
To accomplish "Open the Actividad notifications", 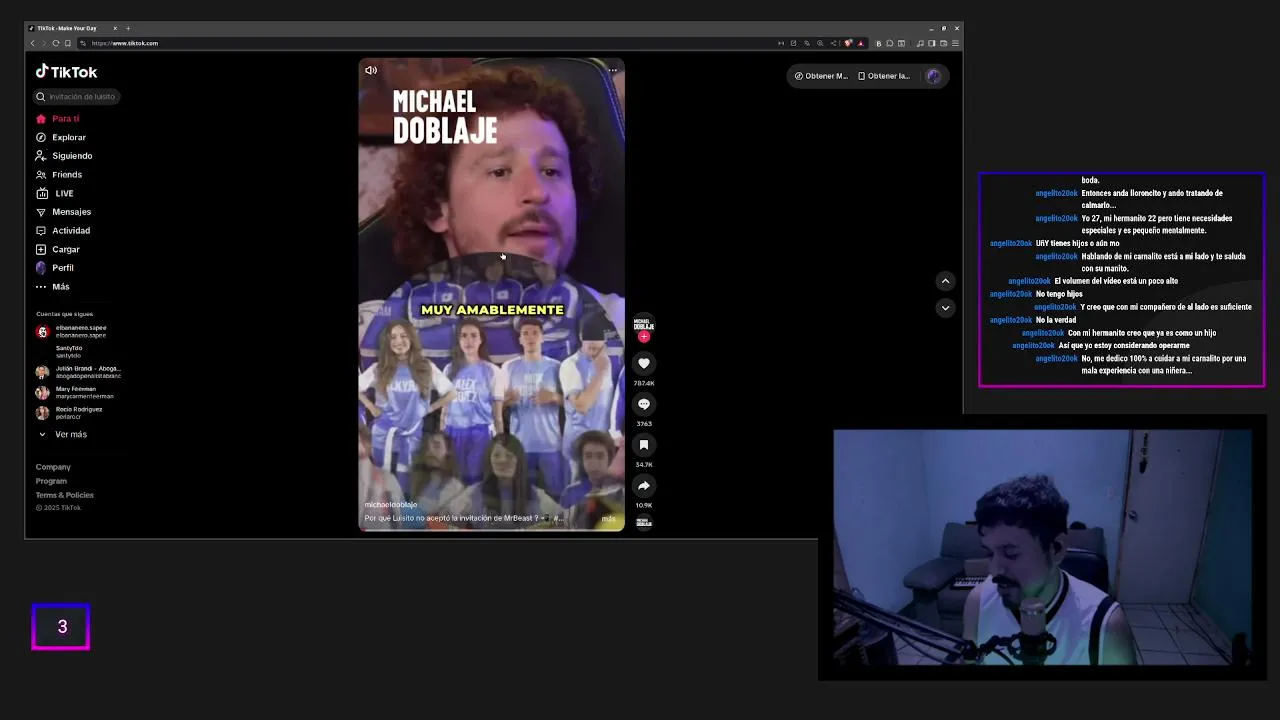I will coord(63,231).
